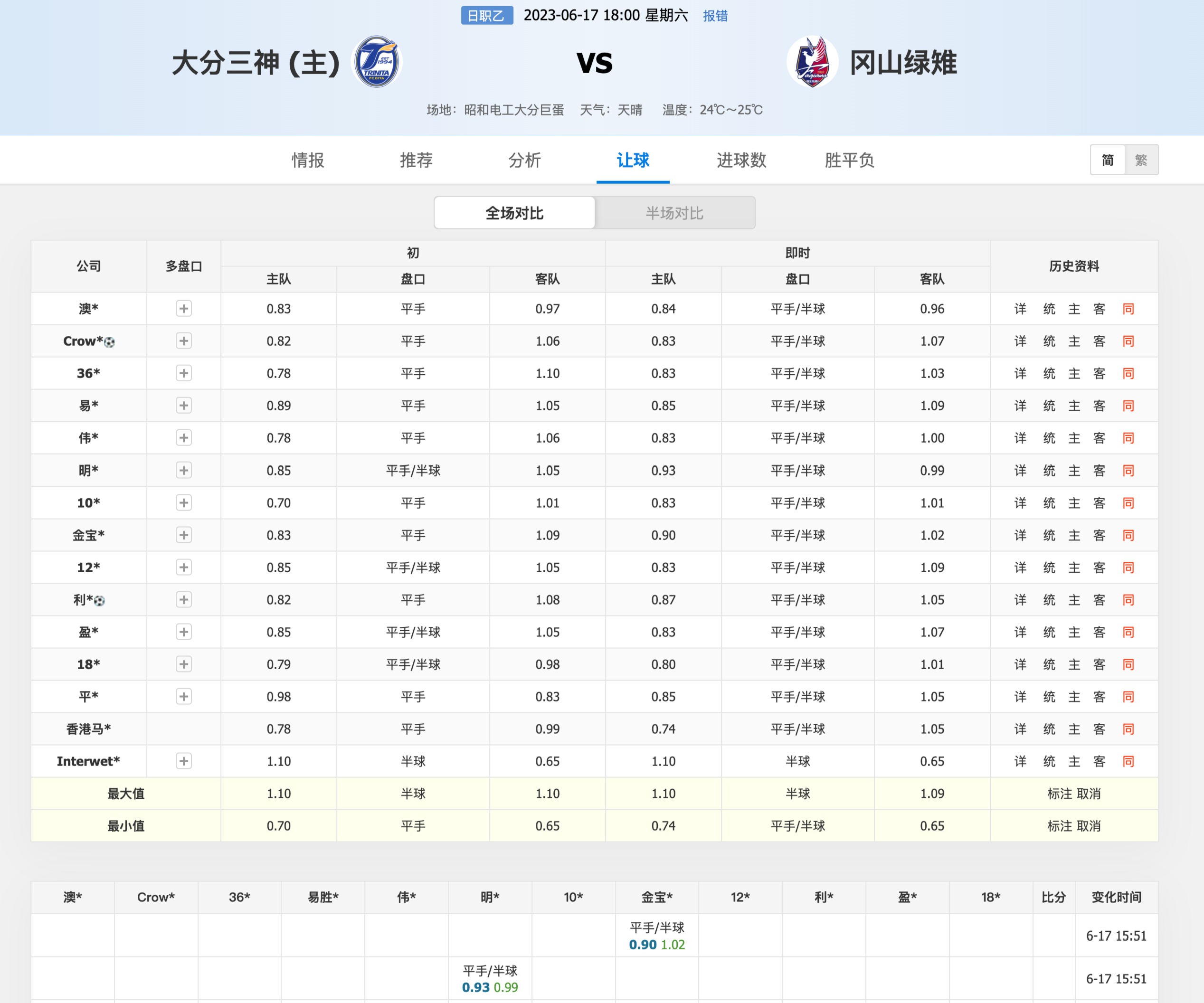Open 详 details for 香港马* row
This screenshot has width=1204, height=1003.
pyautogui.click(x=1021, y=729)
